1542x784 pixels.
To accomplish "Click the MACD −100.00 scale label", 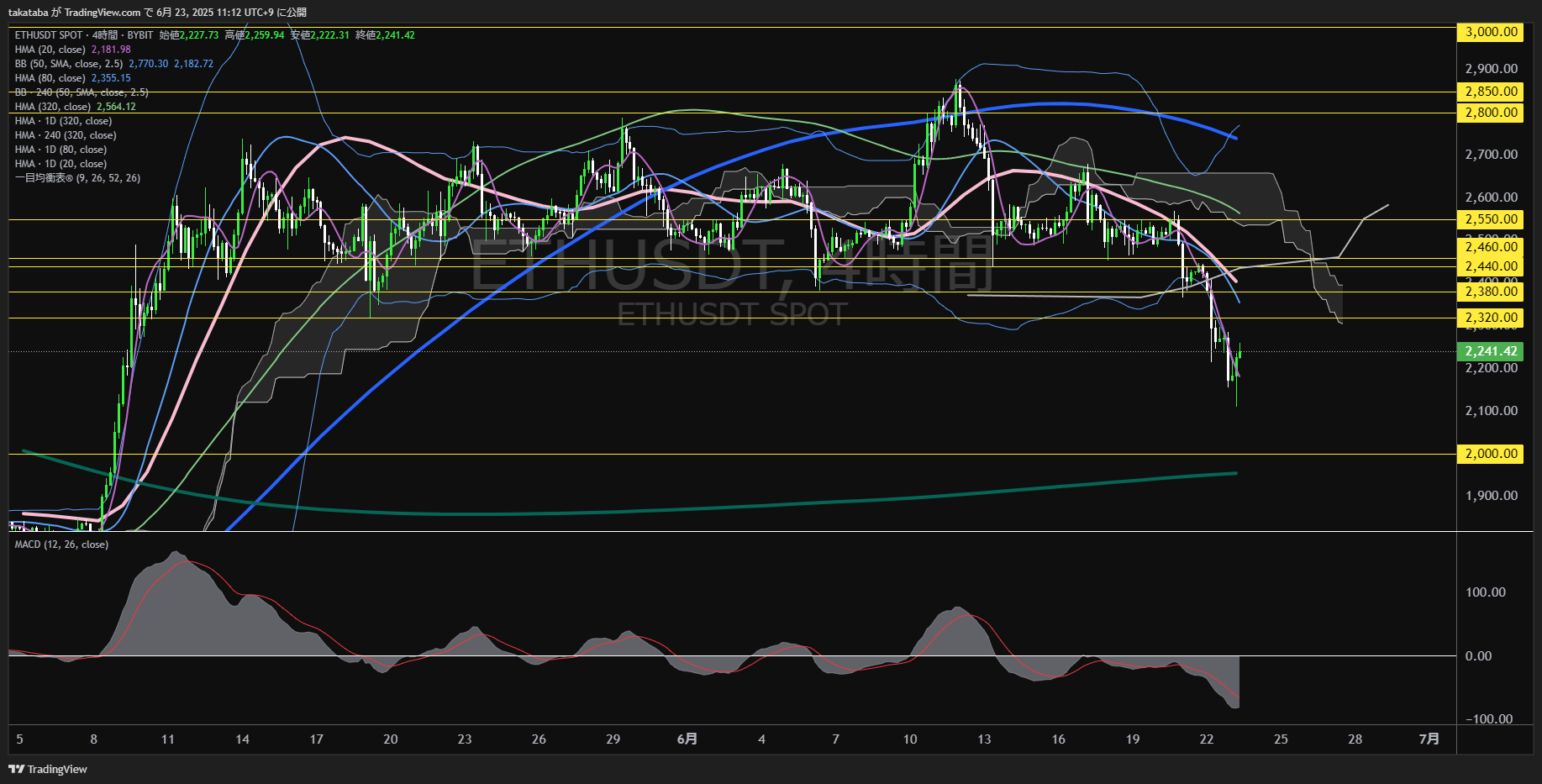I will tap(1488, 719).
